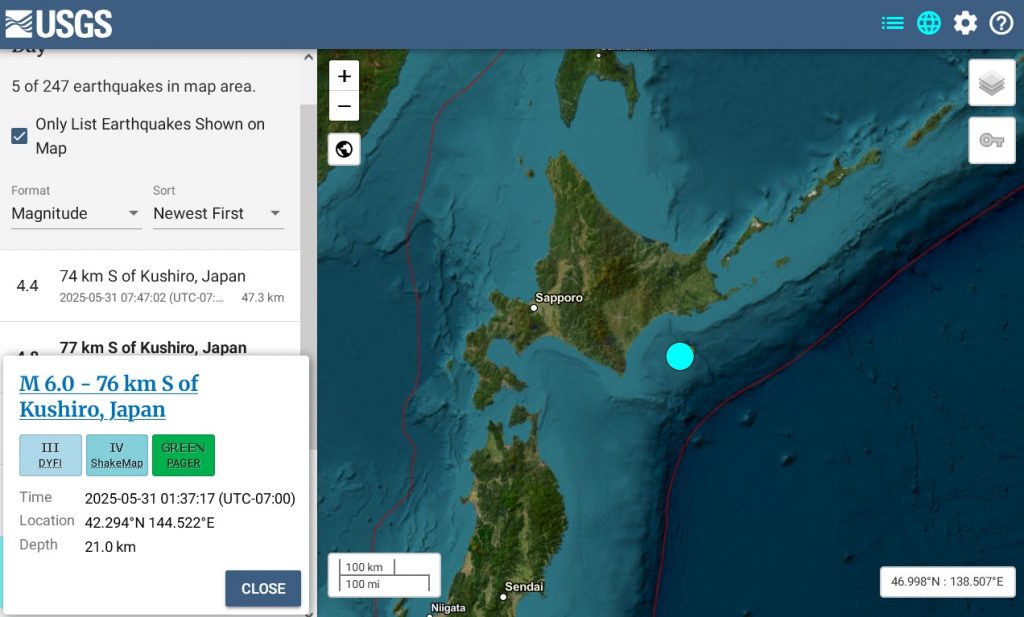1024x617 pixels.
Task: Open the USGS home logo
Action: click(59, 24)
